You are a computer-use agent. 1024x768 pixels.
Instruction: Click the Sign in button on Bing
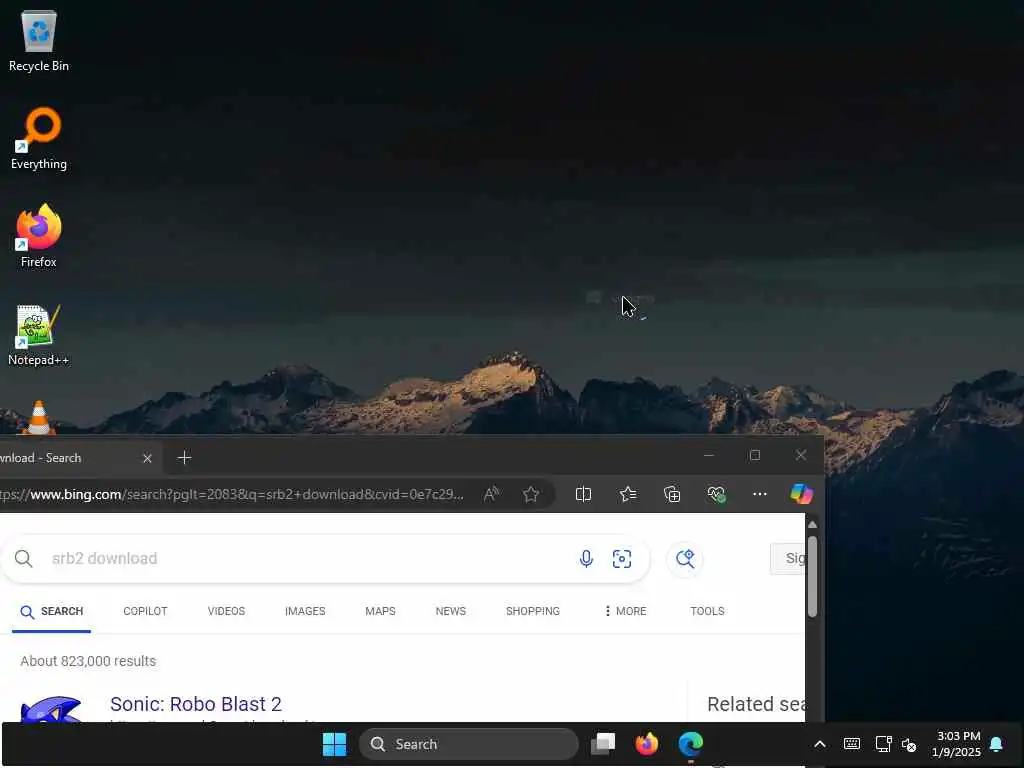788,558
